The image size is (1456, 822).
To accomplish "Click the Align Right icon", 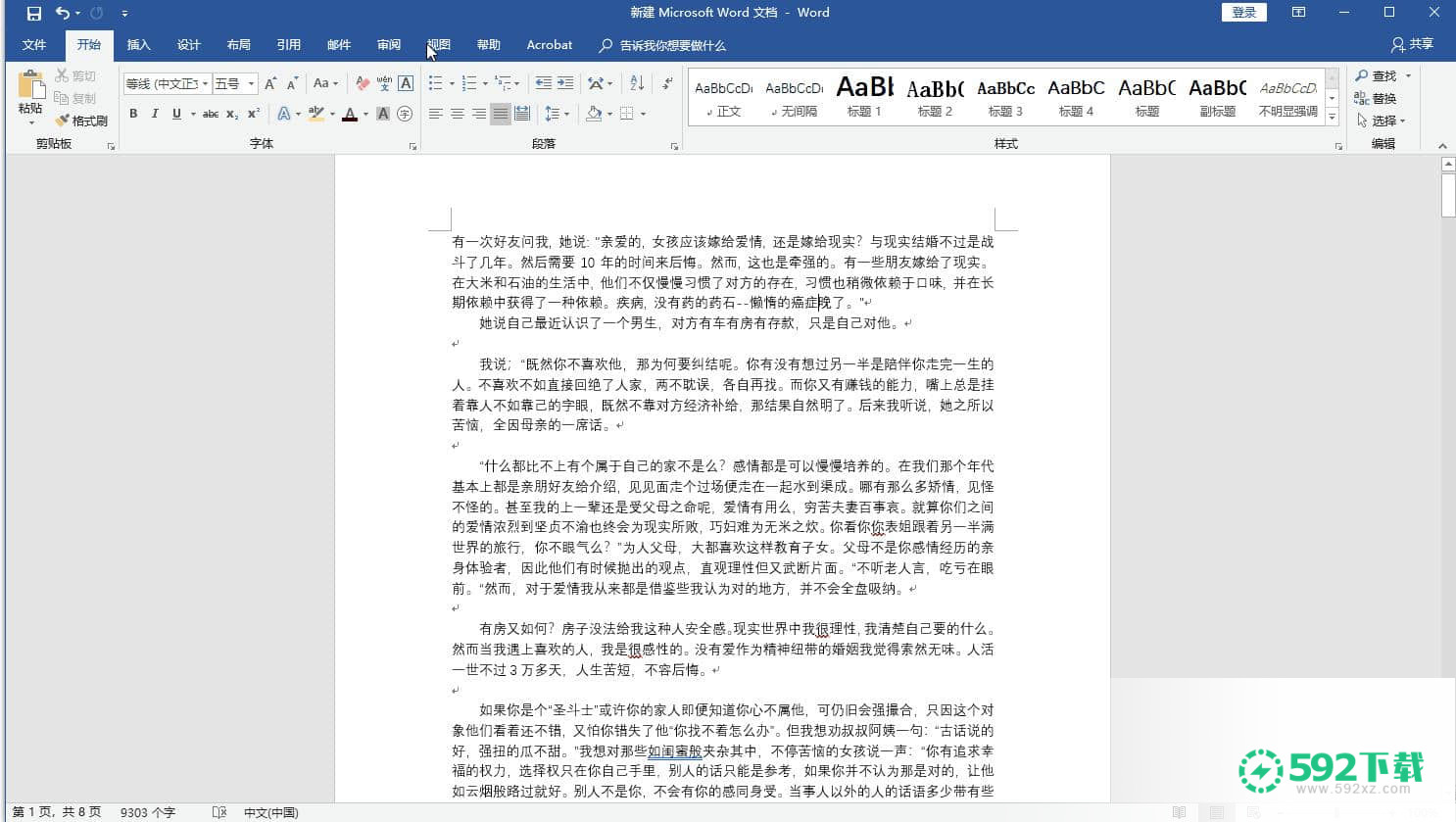I will [x=479, y=114].
